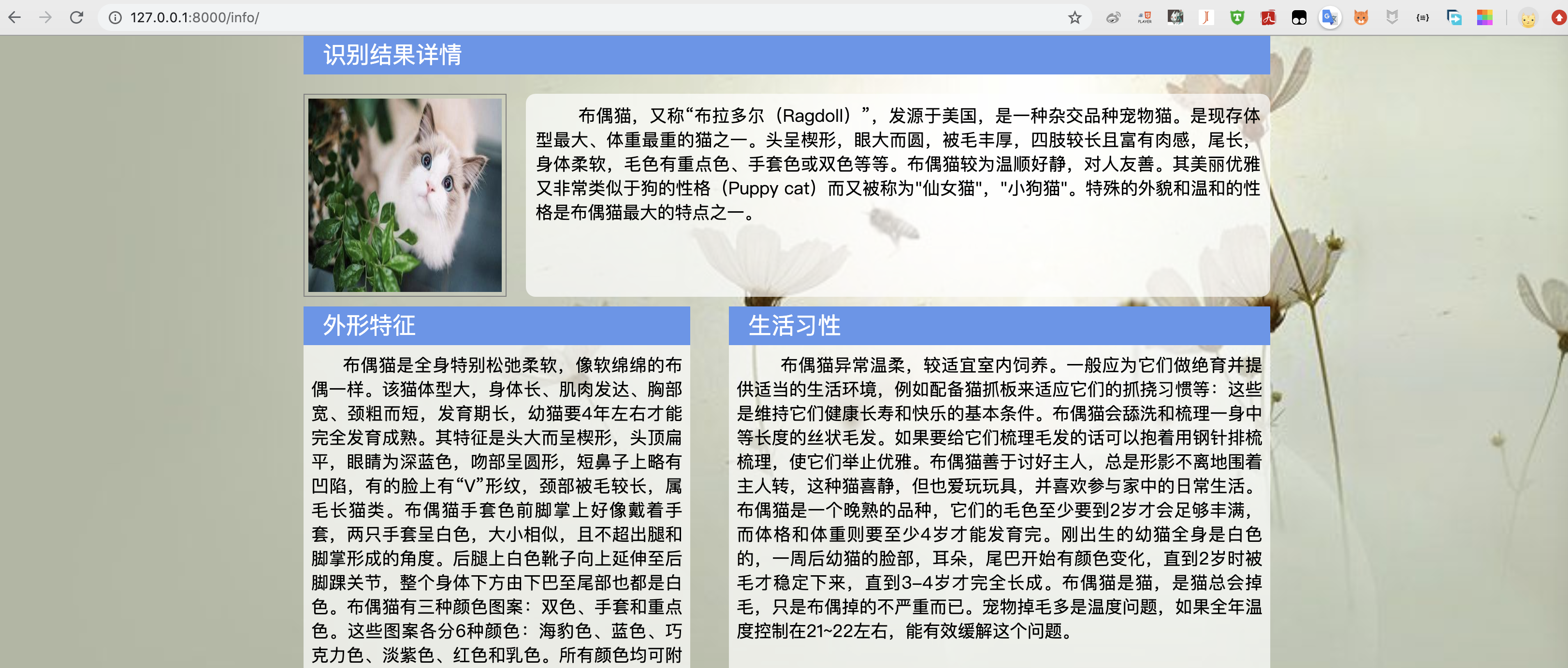Click the red Chrome update arrow button
Image resolution: width=1568 pixels, height=668 pixels.
1558,18
